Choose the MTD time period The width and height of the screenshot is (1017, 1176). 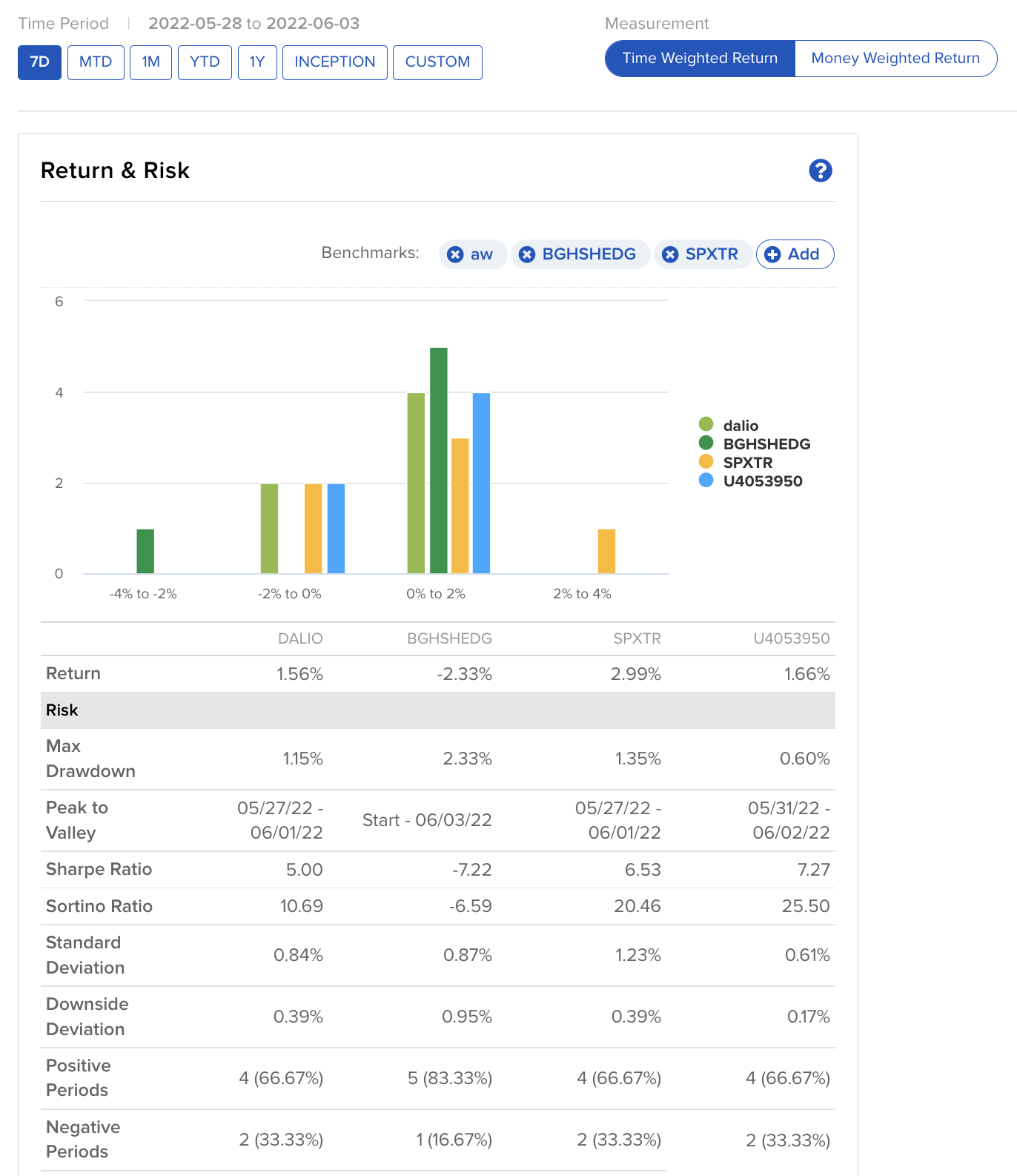tap(96, 62)
